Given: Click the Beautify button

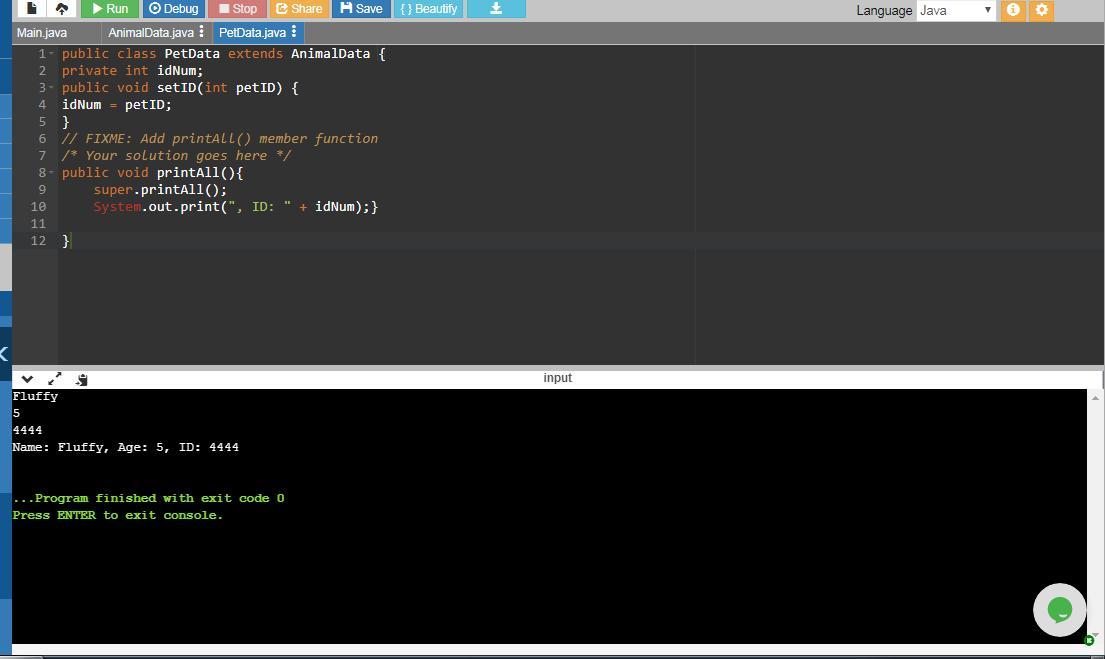Looking at the screenshot, I should click(428, 8).
